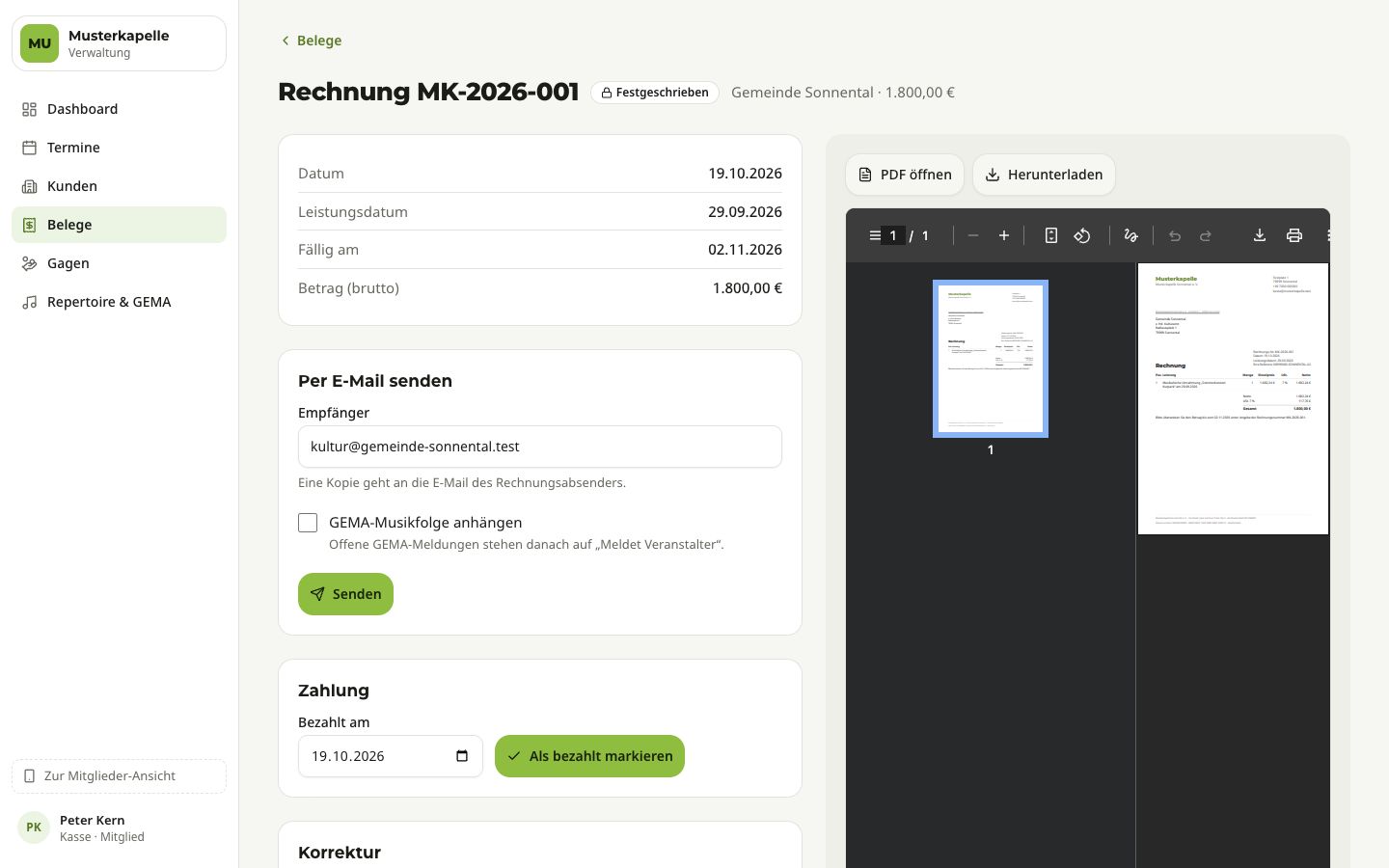Go to Termine in the sidebar
The height and width of the screenshot is (868, 1389).
click(x=120, y=148)
